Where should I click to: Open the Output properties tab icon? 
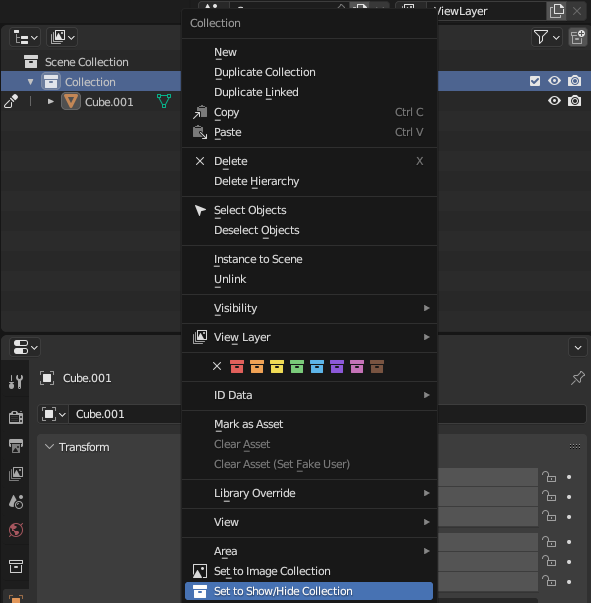click(16, 446)
